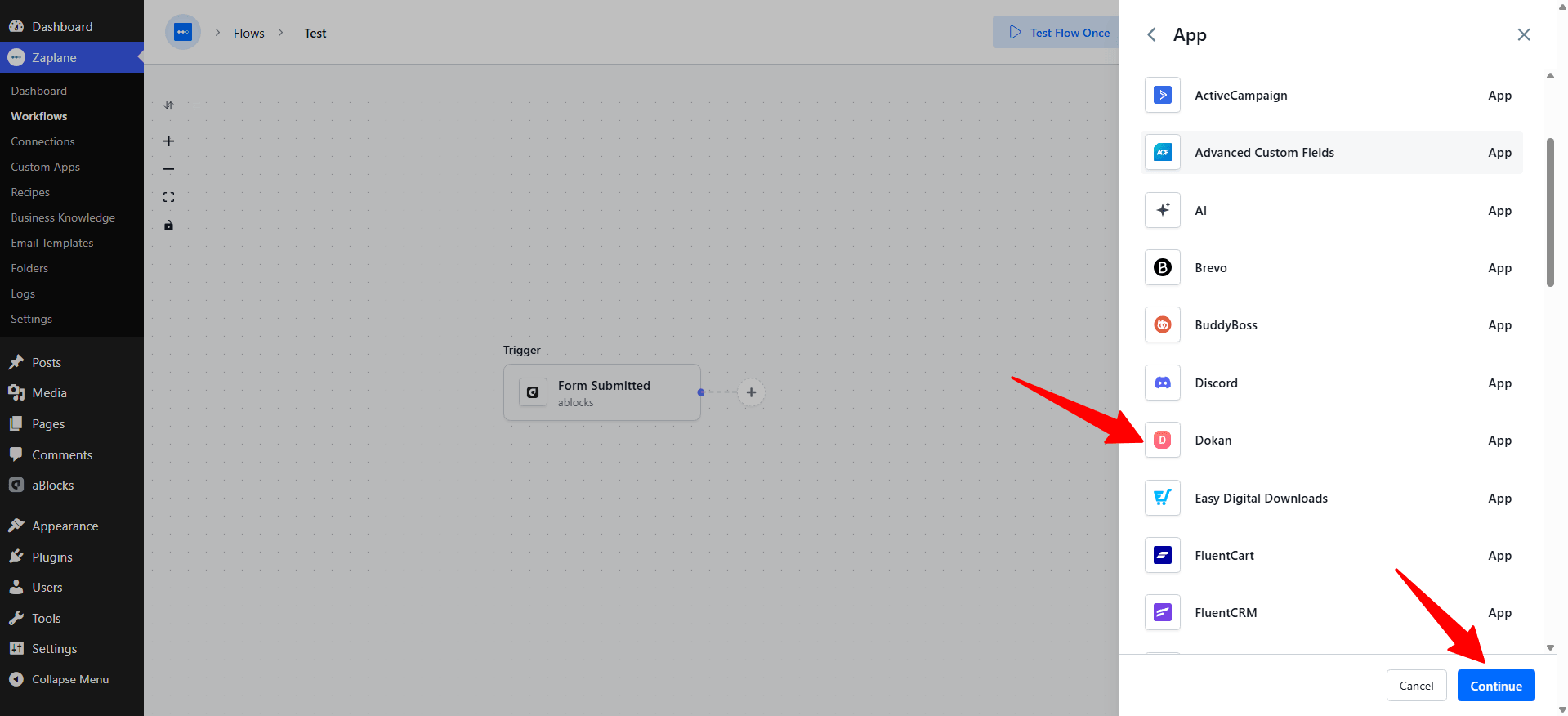The width and height of the screenshot is (1568, 716).
Task: Zoom in on the flow canvas
Action: coord(168,141)
